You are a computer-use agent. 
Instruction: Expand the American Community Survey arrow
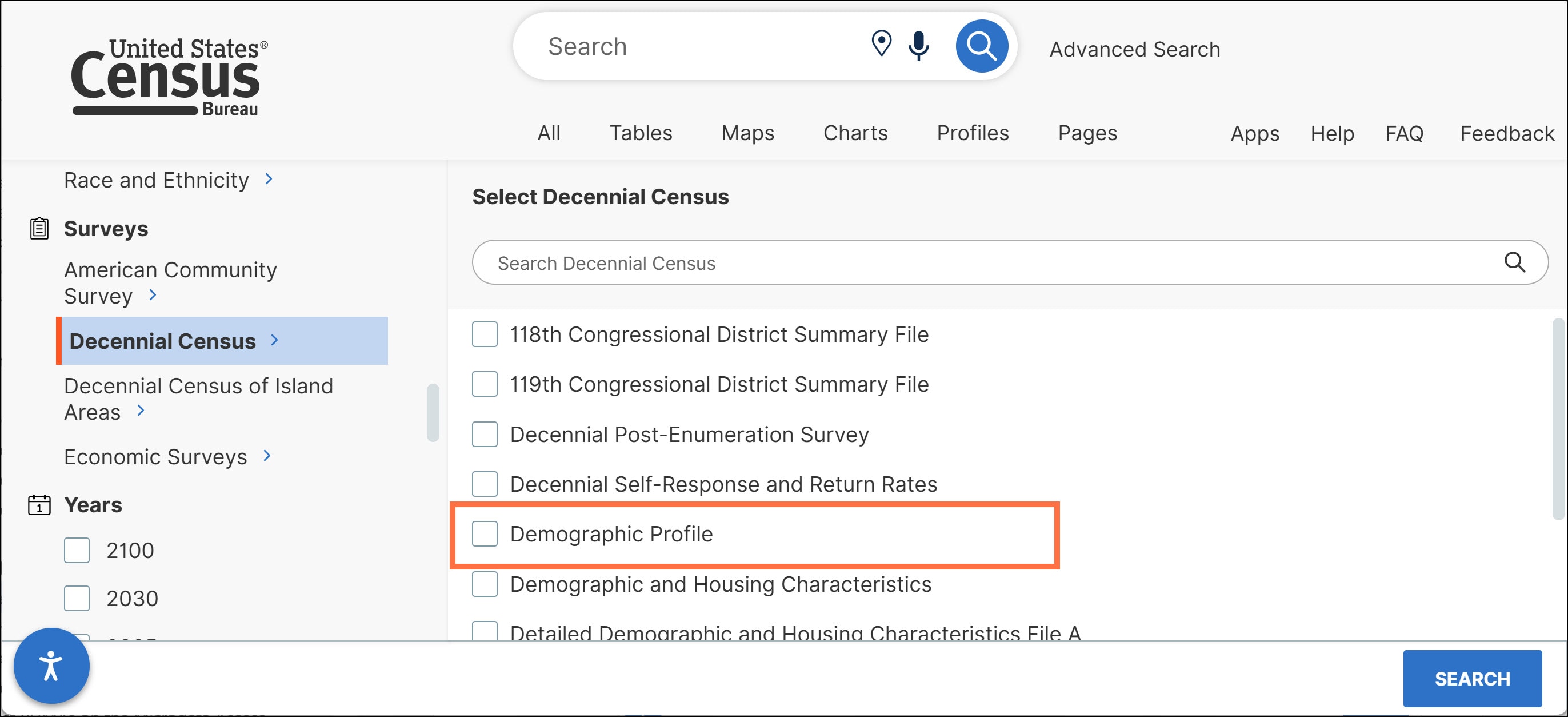tap(152, 295)
